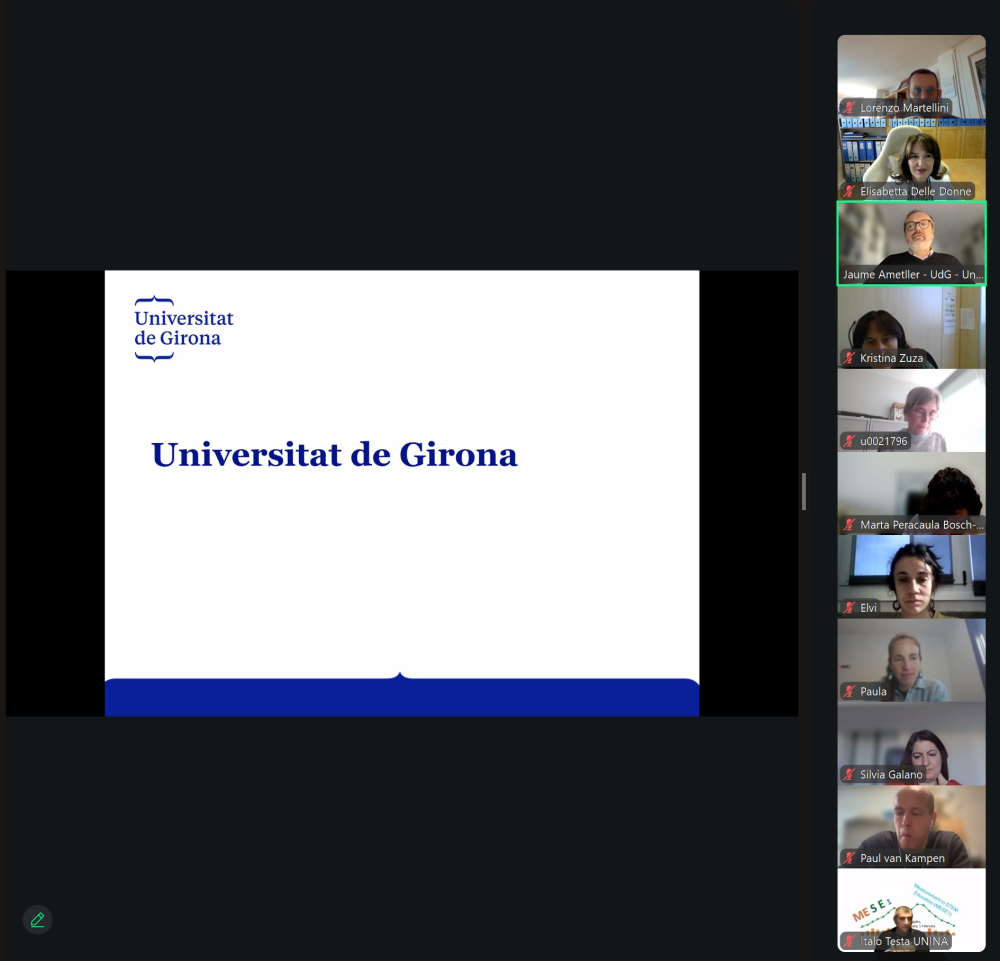
Task: Click the muted mic icon beside Kristina Zuza
Action: coord(850,358)
